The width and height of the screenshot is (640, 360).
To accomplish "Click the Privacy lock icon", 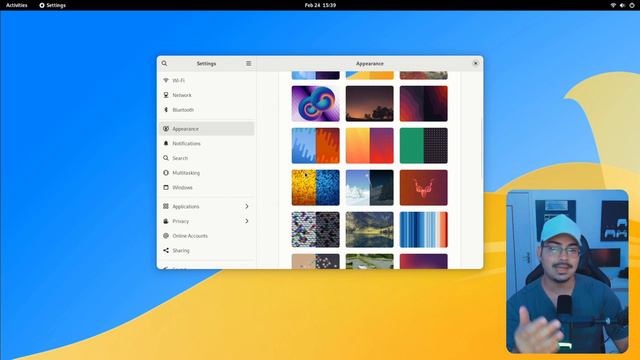I will pos(166,221).
